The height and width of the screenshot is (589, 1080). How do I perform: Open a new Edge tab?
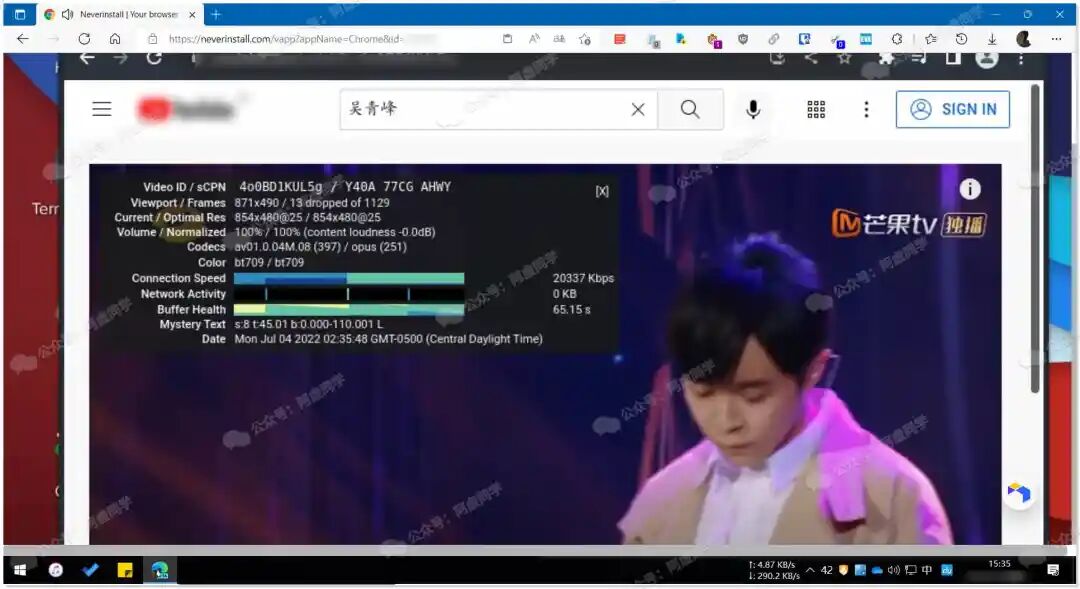216,14
